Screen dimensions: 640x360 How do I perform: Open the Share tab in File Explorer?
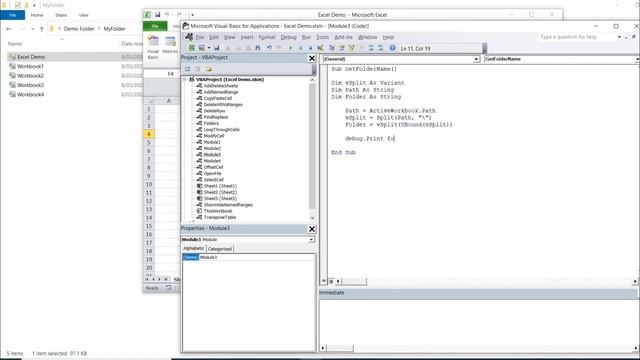61,15
